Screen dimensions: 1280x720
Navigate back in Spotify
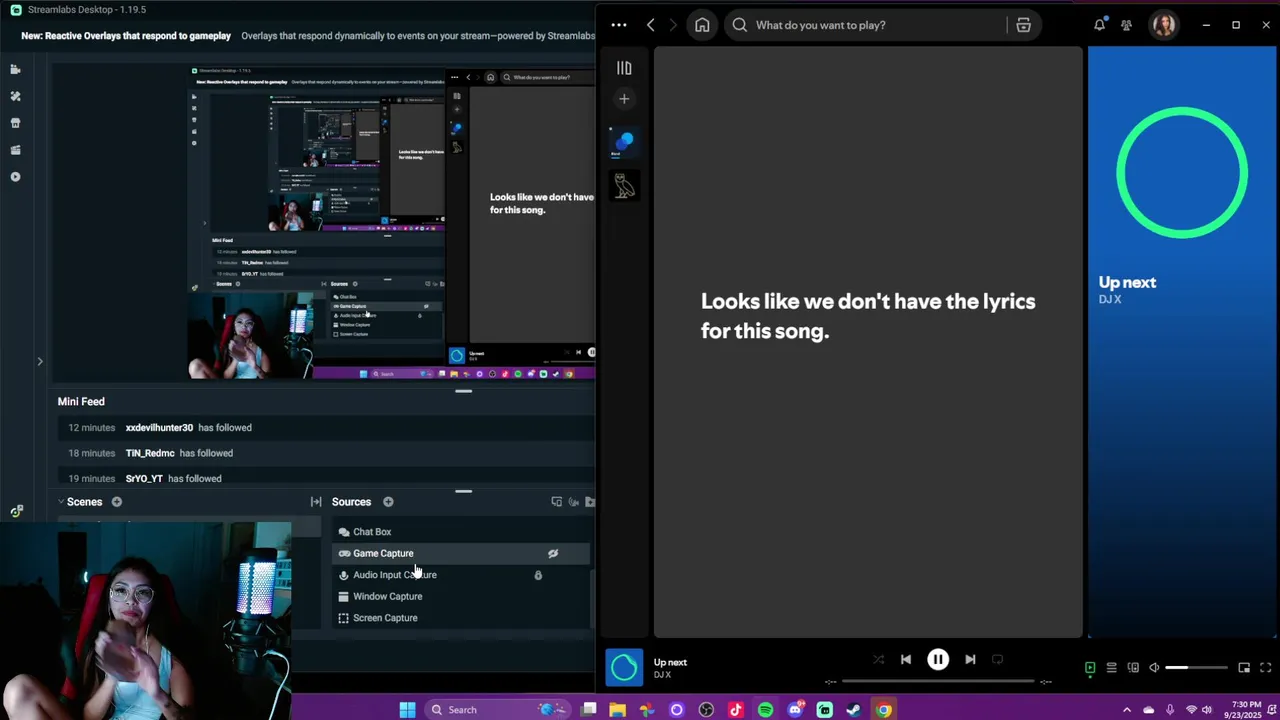(x=651, y=25)
